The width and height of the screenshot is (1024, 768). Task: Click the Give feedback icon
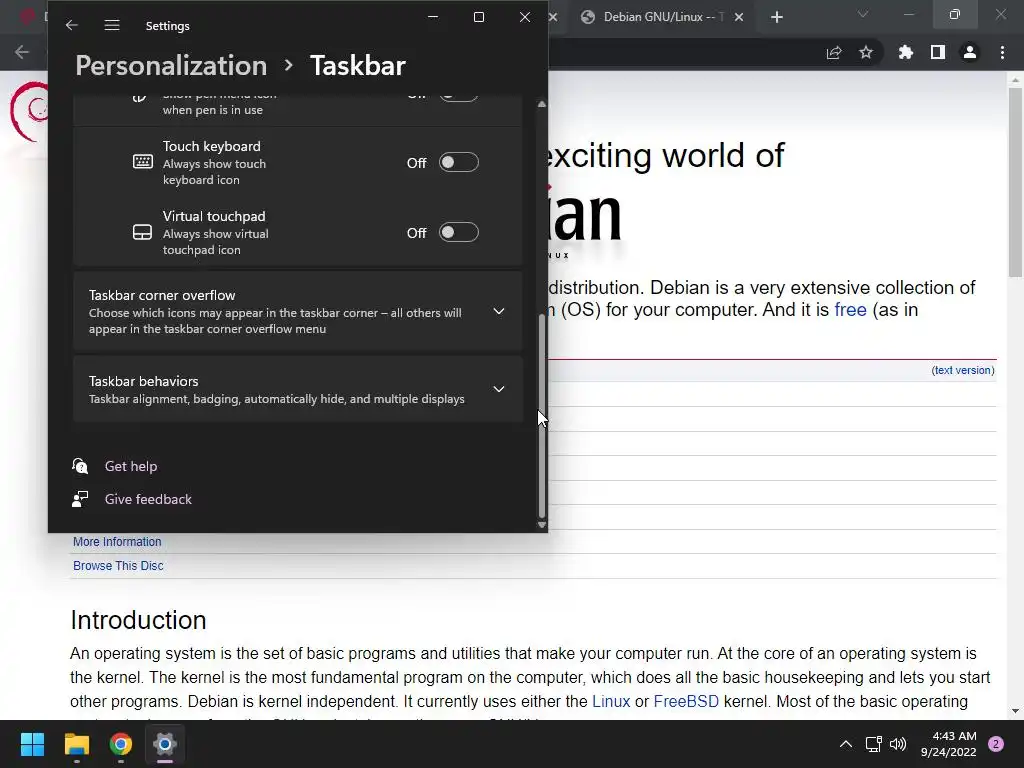80,499
